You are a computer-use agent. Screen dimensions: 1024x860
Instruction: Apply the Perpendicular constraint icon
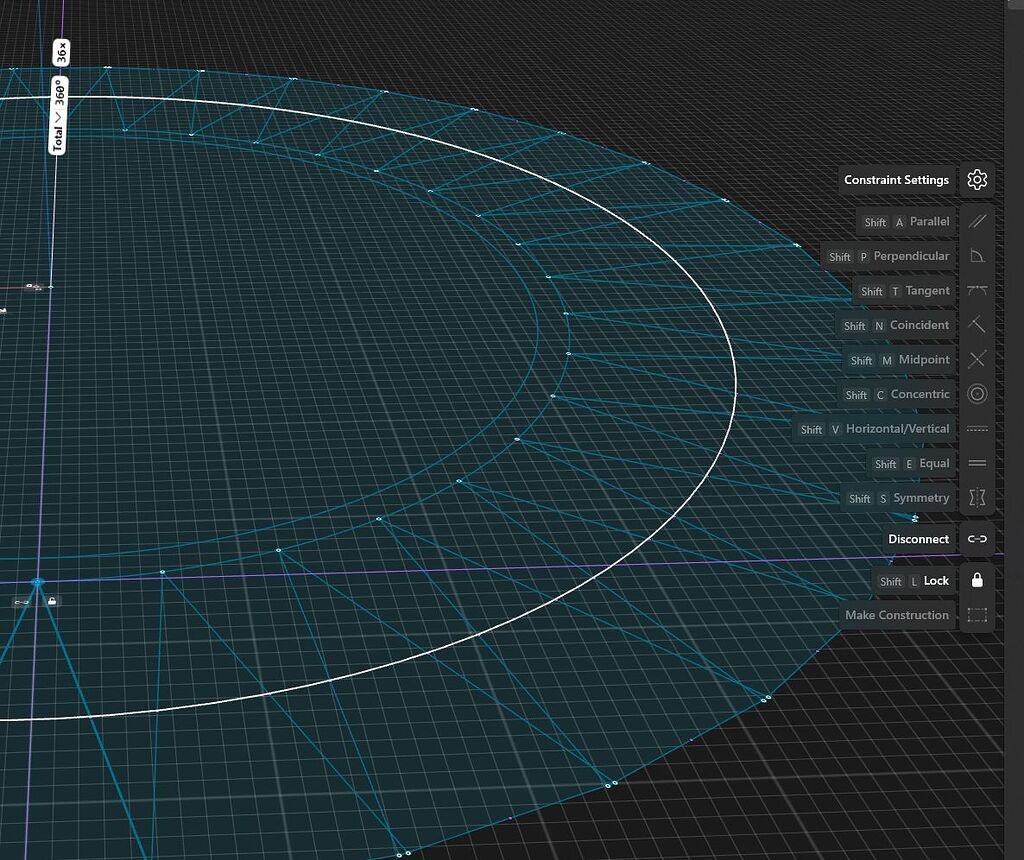(977, 256)
